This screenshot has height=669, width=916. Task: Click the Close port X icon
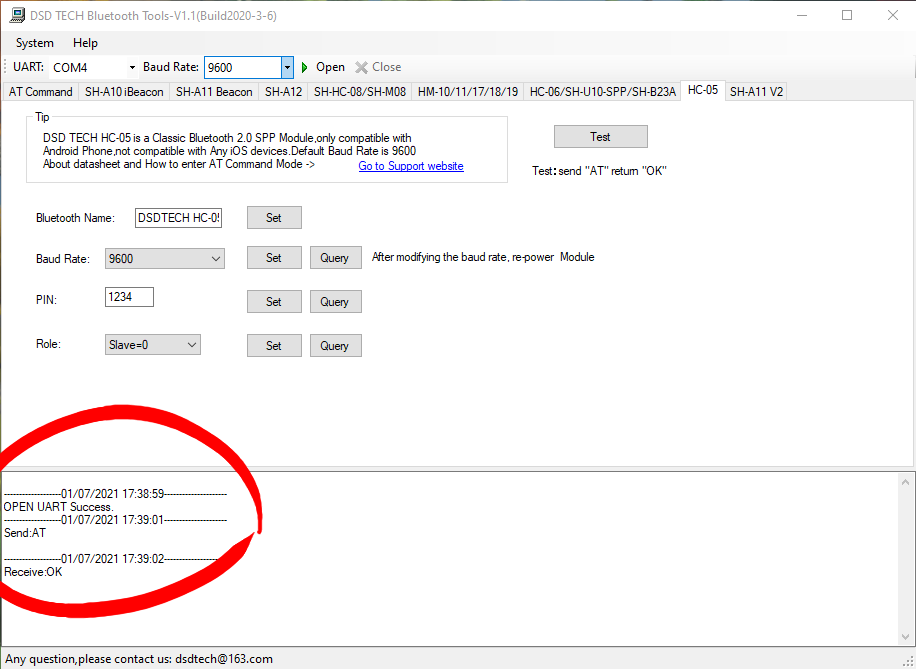(x=362, y=68)
